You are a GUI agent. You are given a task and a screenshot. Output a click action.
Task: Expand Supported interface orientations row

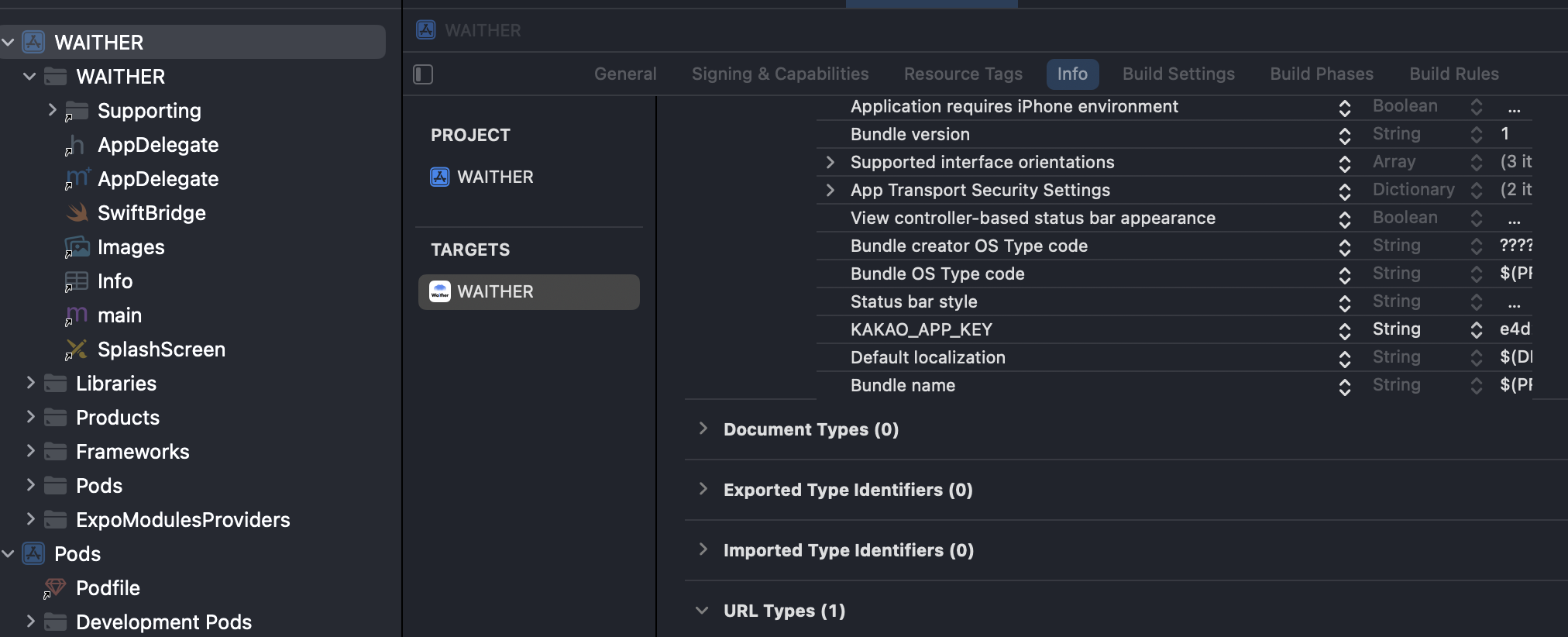830,162
